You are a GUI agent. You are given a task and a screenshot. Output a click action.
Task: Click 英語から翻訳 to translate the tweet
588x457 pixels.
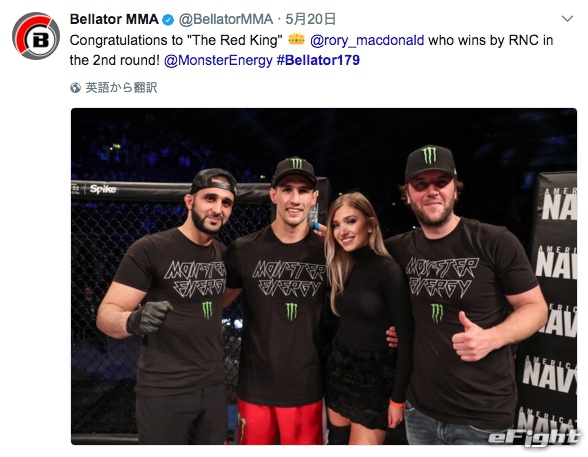coord(121,88)
